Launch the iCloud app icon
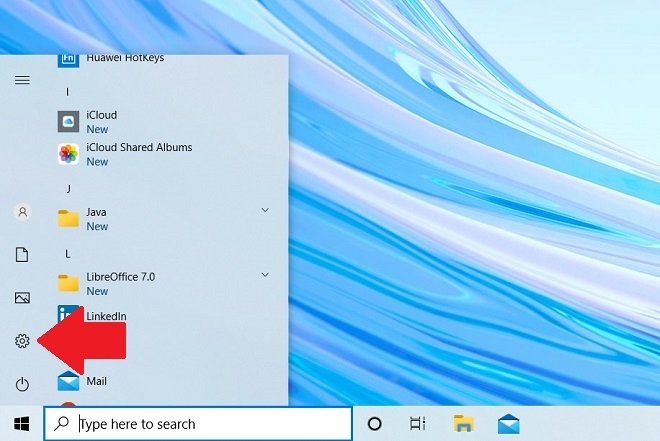660x441 pixels. tap(68, 122)
